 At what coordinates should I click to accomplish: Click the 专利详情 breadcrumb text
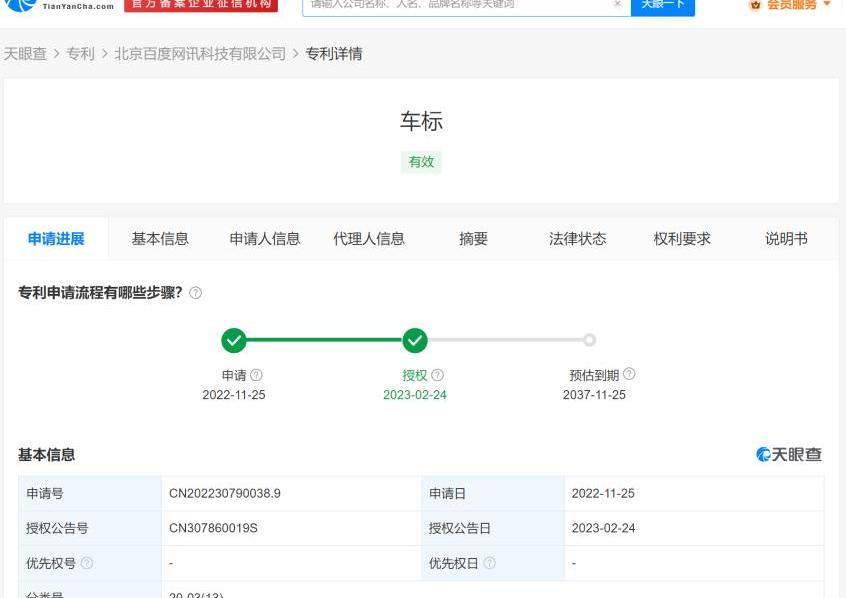334,54
